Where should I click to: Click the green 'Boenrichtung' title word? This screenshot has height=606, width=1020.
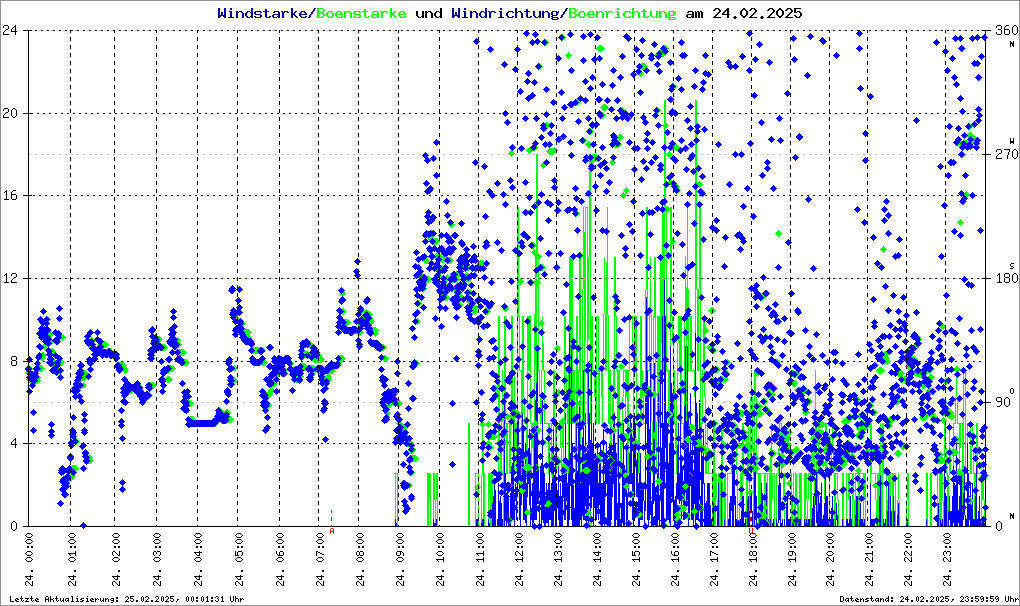pos(622,13)
